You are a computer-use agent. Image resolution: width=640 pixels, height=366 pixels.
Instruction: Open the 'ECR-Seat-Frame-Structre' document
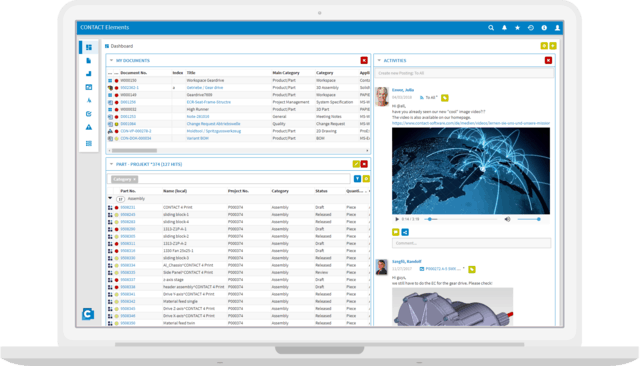209,102
